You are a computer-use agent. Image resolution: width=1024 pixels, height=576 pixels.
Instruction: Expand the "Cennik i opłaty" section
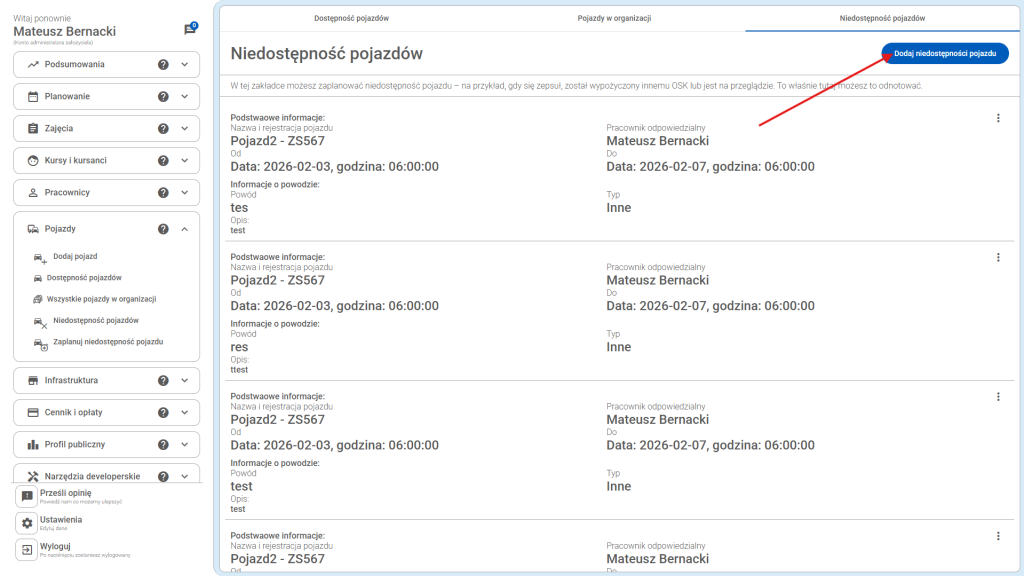186,412
